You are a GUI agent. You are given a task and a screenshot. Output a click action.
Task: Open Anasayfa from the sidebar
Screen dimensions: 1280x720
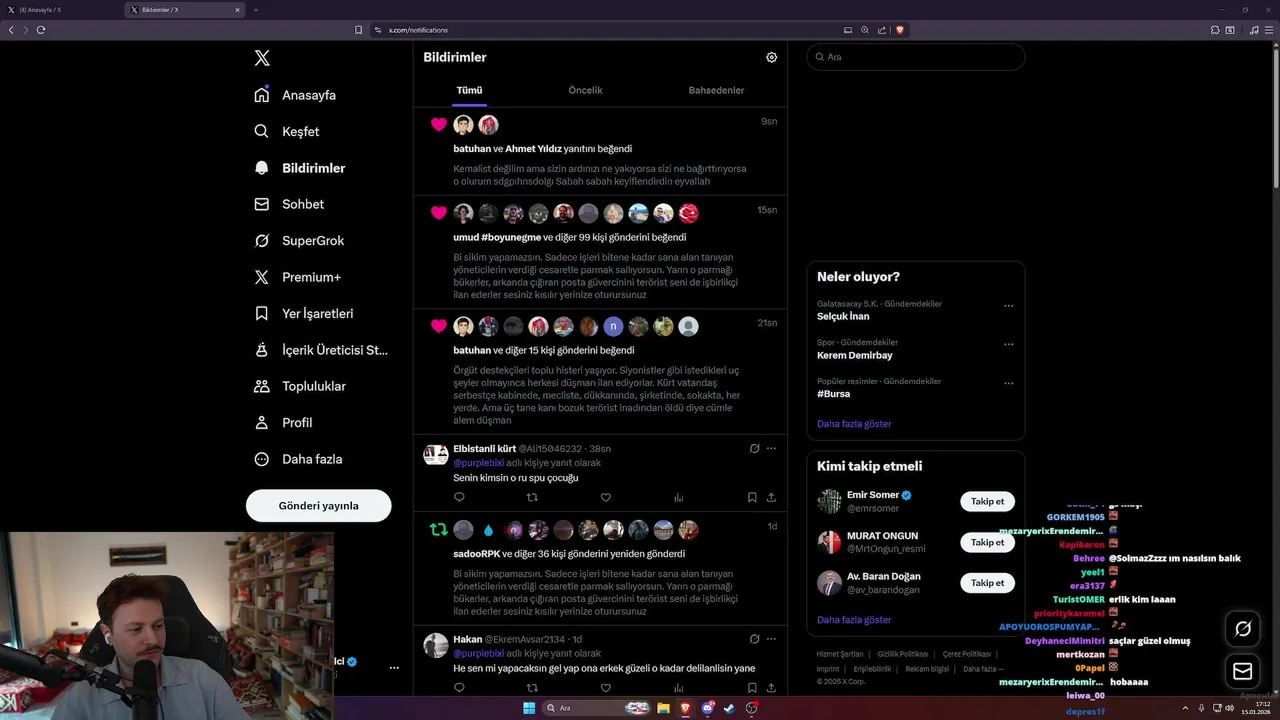[295, 95]
